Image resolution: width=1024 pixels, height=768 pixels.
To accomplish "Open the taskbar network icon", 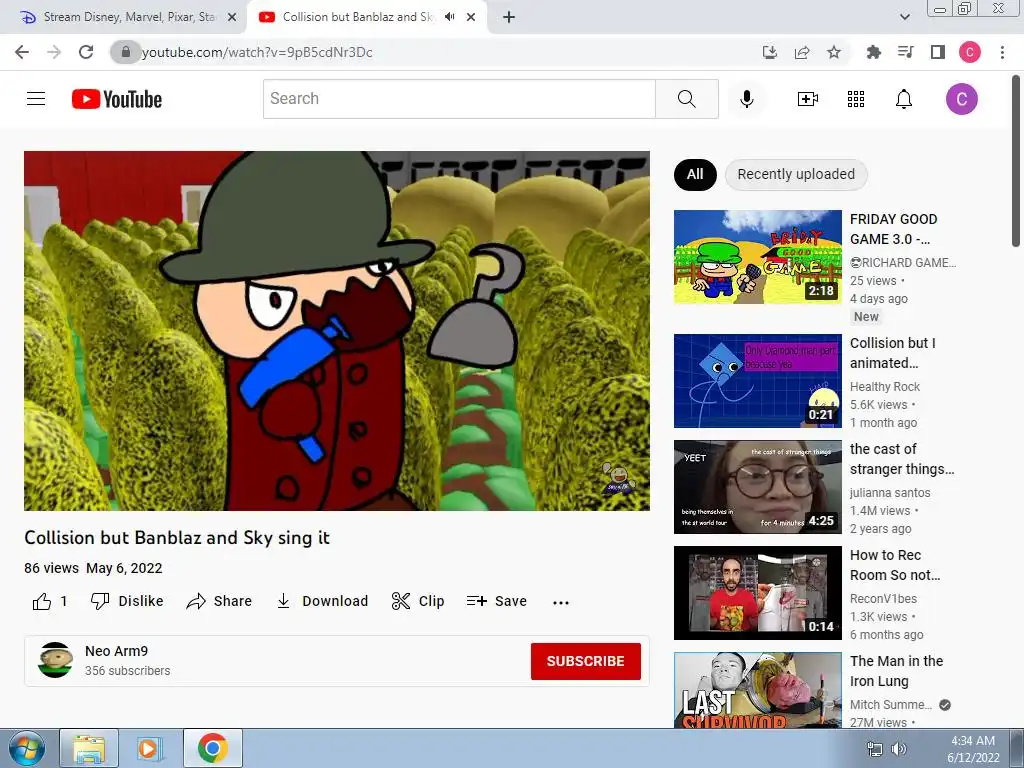I will (874, 749).
